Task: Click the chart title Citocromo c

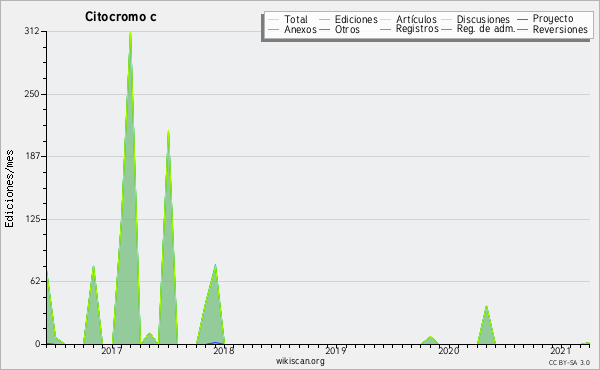Action: pyautogui.click(x=121, y=17)
